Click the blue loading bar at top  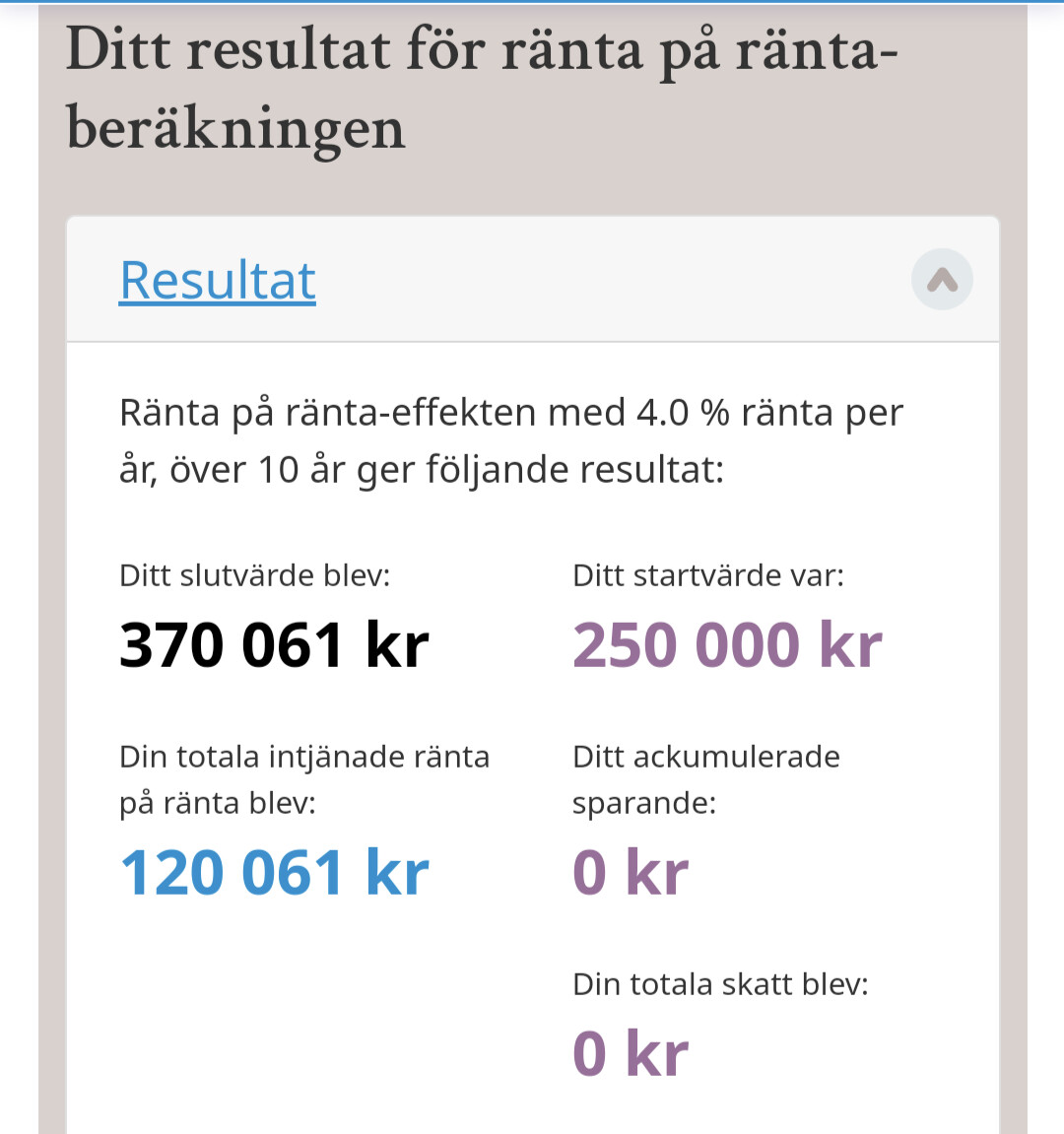[x=532, y=2]
